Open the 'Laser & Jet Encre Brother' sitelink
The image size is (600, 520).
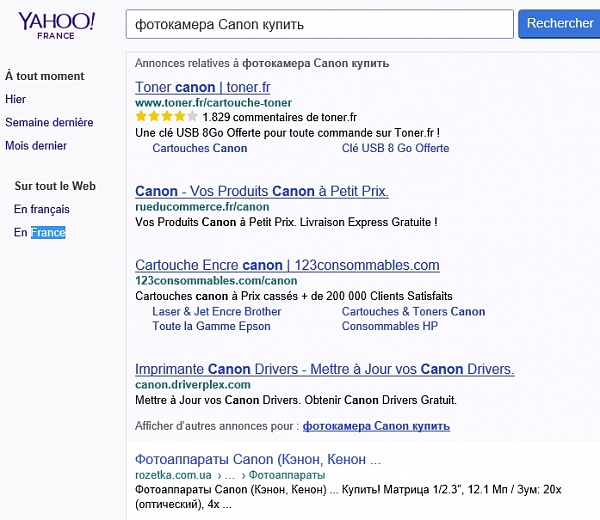tap(217, 311)
